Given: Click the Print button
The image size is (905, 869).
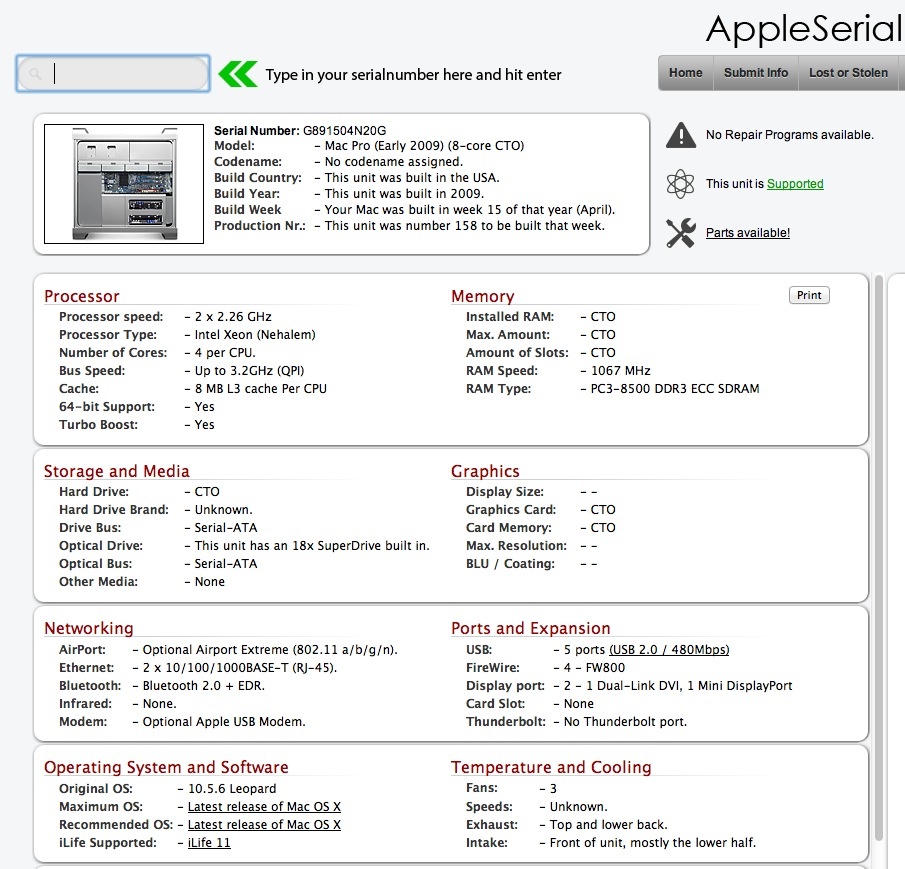Looking at the screenshot, I should [x=809, y=295].
